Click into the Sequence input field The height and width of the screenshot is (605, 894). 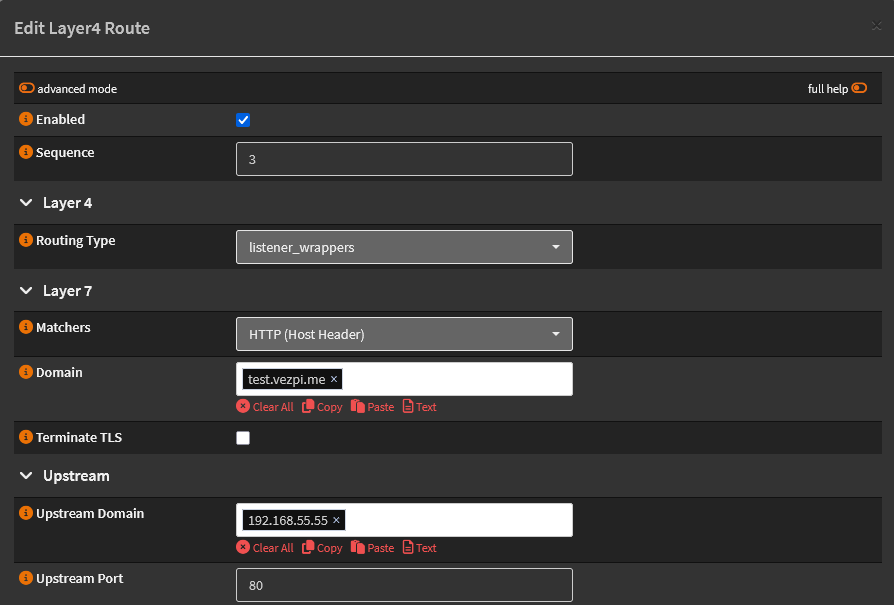tap(404, 159)
